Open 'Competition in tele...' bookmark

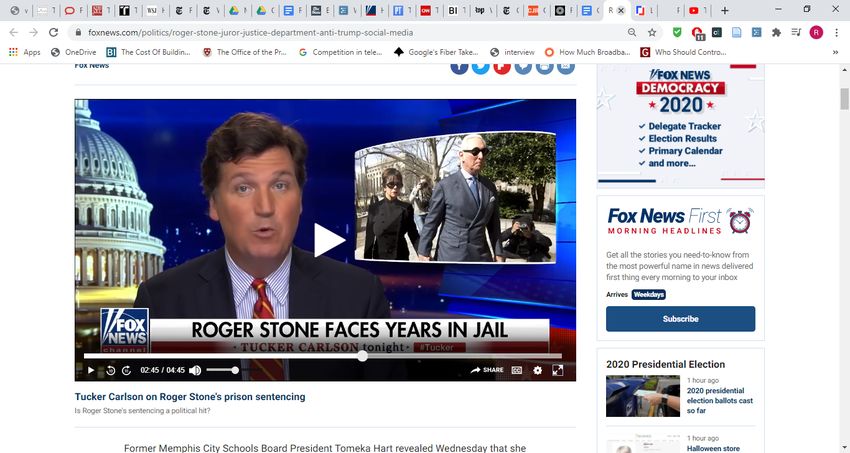tap(340, 53)
